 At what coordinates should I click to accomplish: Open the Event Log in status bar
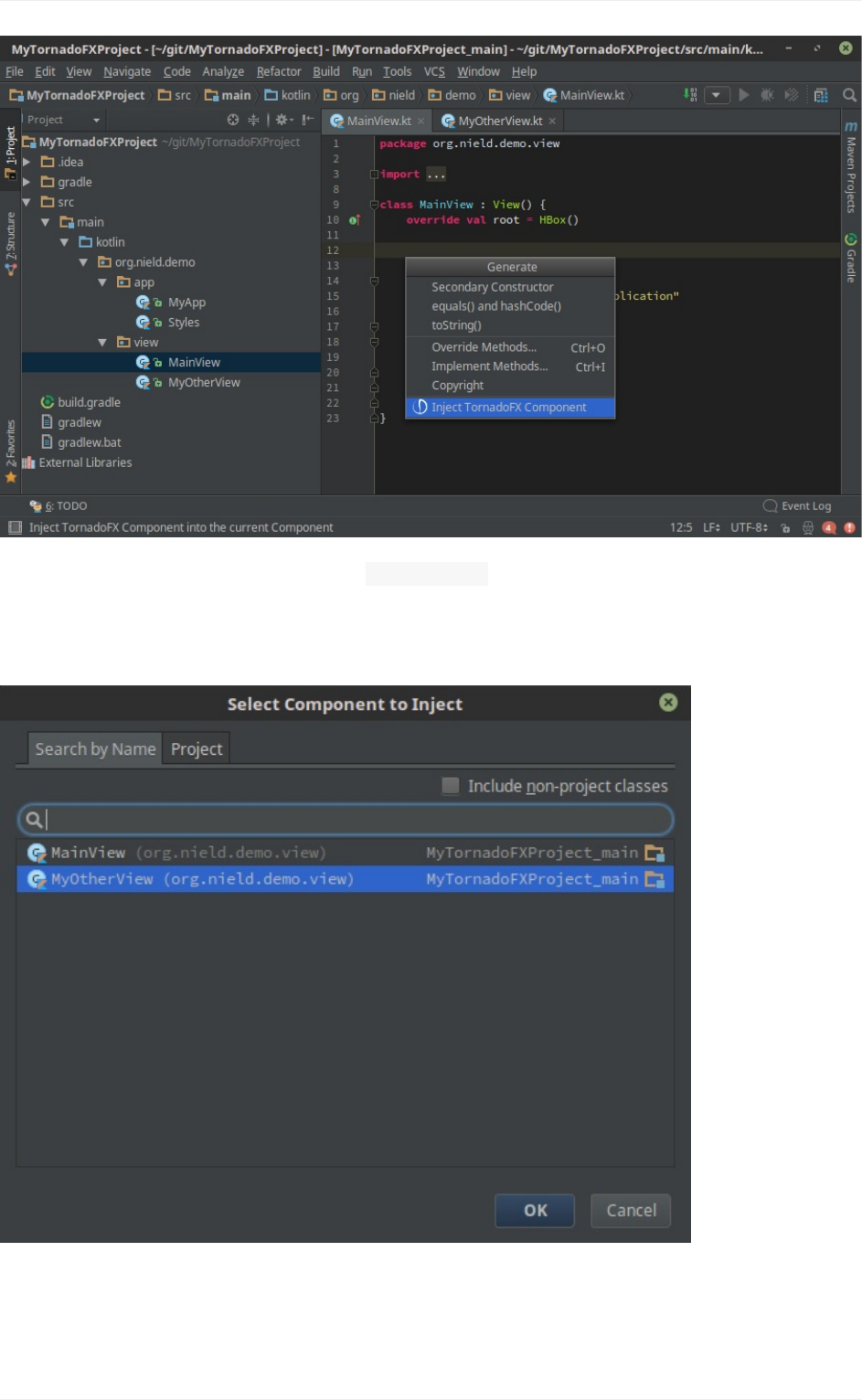(797, 505)
